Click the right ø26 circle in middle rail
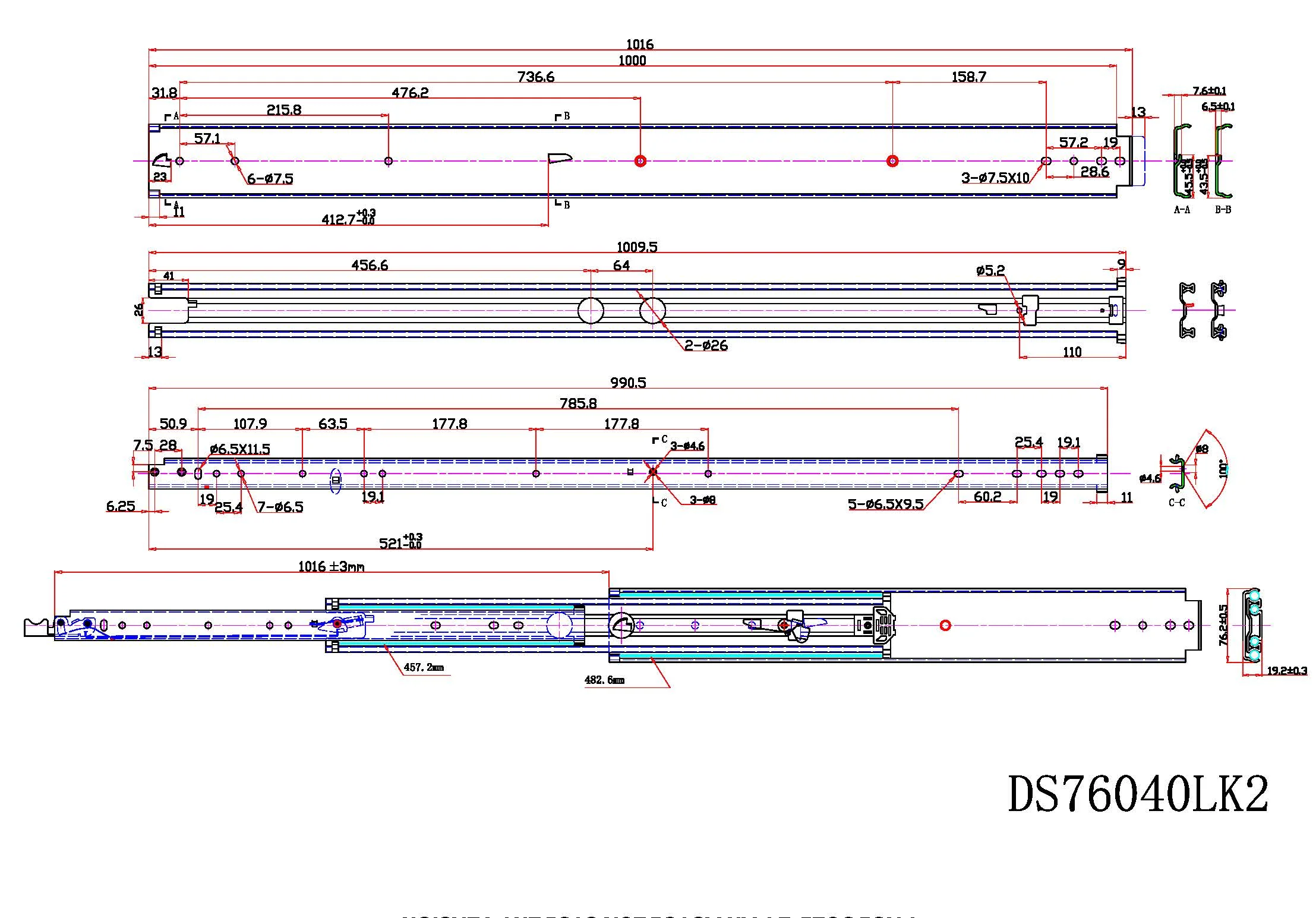The width and height of the screenshot is (1316, 918). coord(652,310)
